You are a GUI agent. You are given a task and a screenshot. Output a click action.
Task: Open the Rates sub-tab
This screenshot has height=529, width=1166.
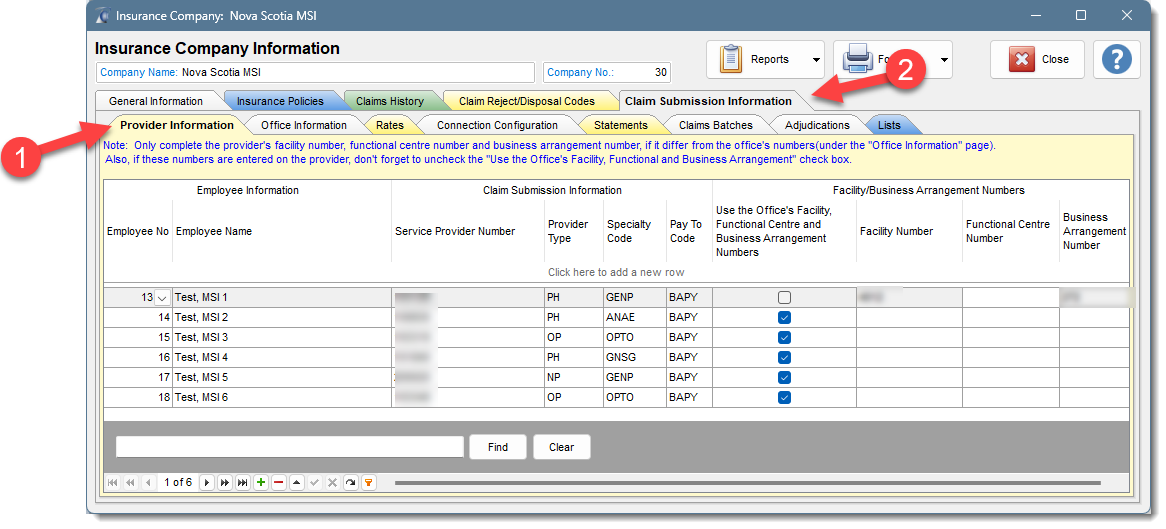click(390, 125)
